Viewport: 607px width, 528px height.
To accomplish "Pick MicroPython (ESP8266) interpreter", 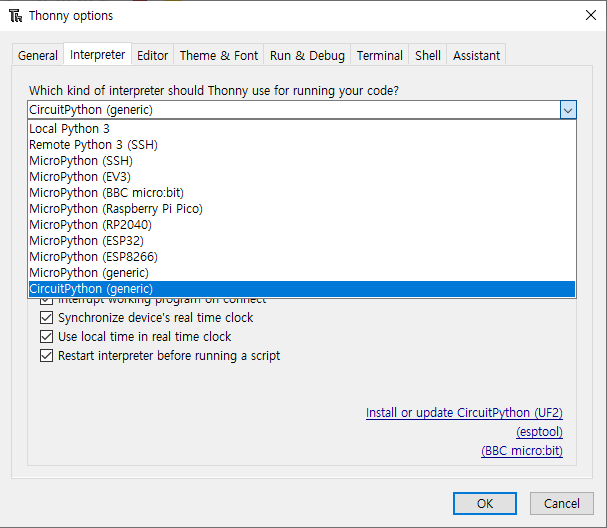I will pos(302,257).
